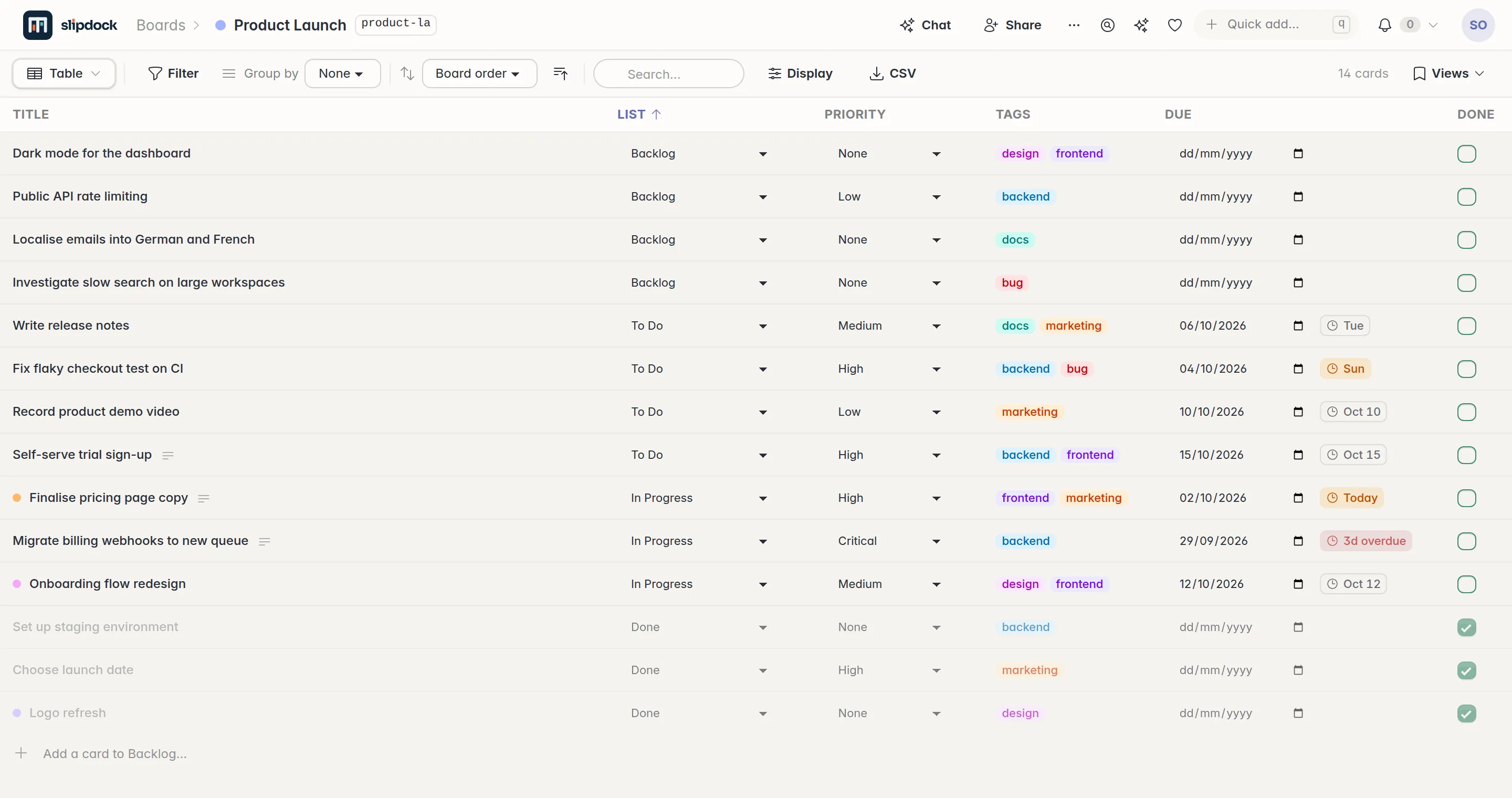Open calendar picker for Write release notes
1512x798 pixels.
[1298, 325]
